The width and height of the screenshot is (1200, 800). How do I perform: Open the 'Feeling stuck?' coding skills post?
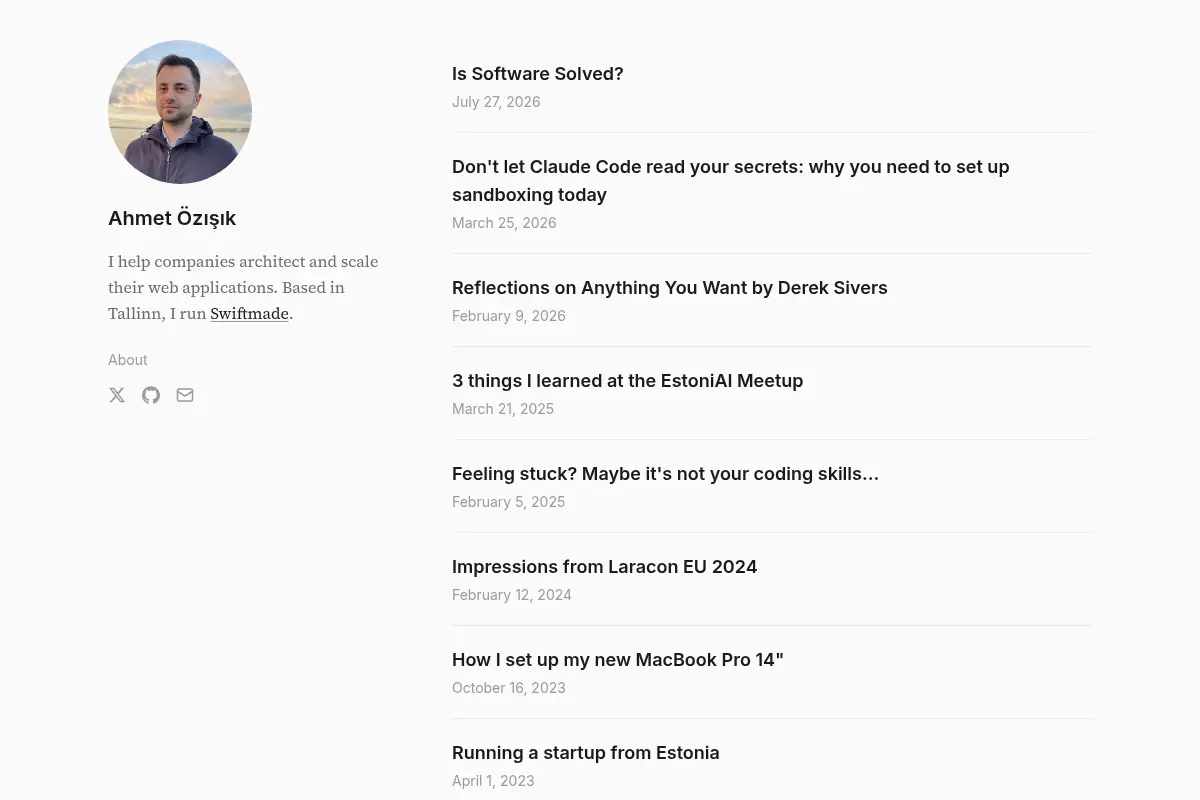[665, 474]
